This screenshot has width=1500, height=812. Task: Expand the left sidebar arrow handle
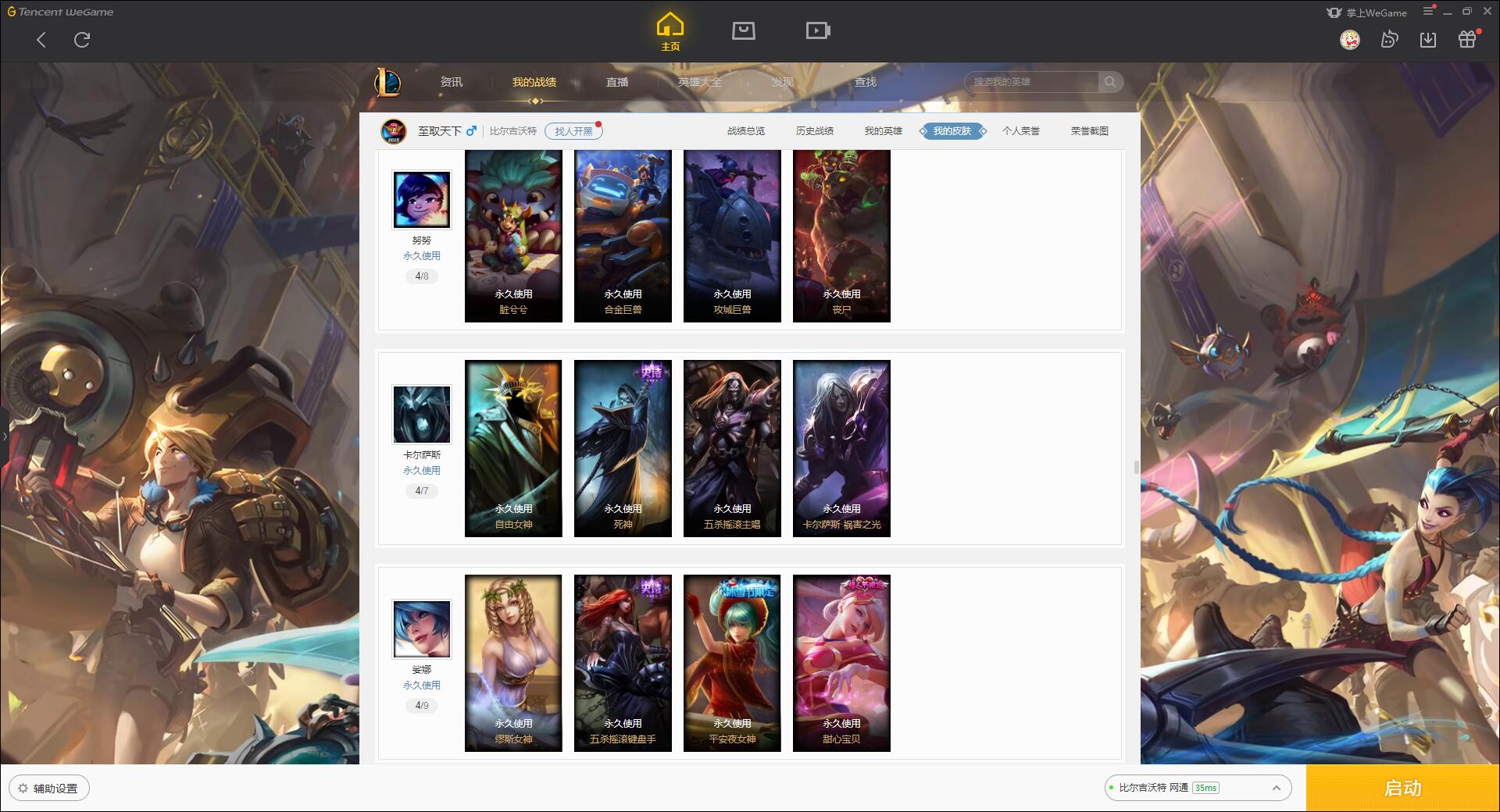tap(4, 436)
